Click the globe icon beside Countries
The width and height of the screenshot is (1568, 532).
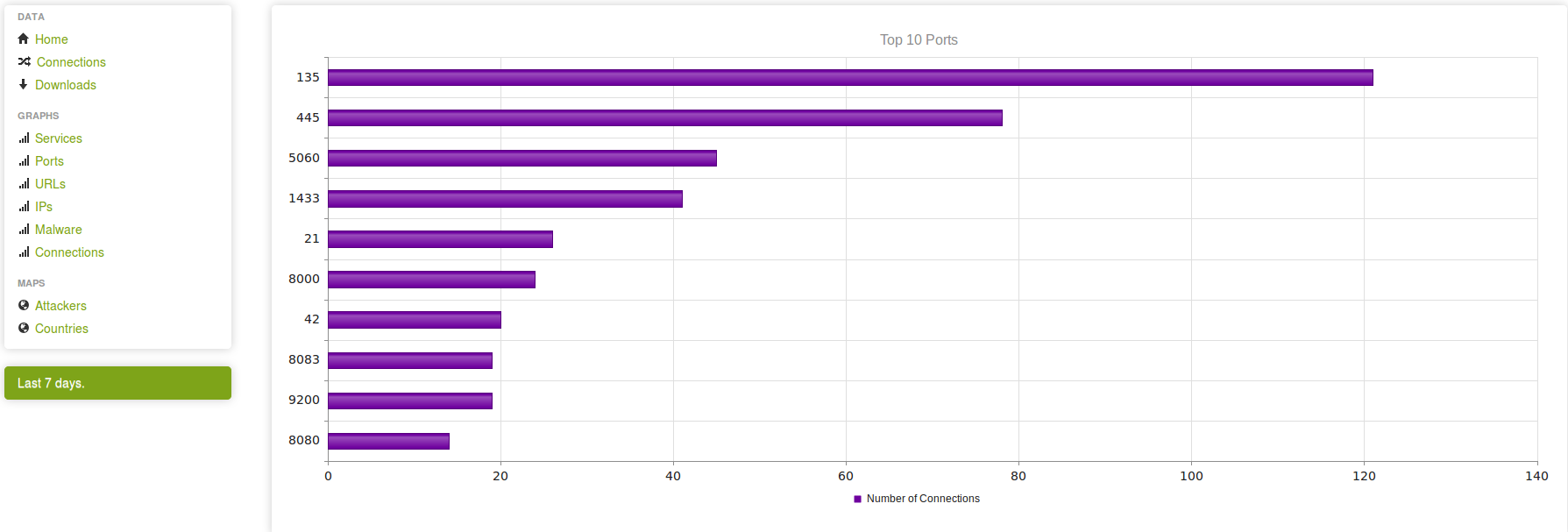[x=24, y=328]
